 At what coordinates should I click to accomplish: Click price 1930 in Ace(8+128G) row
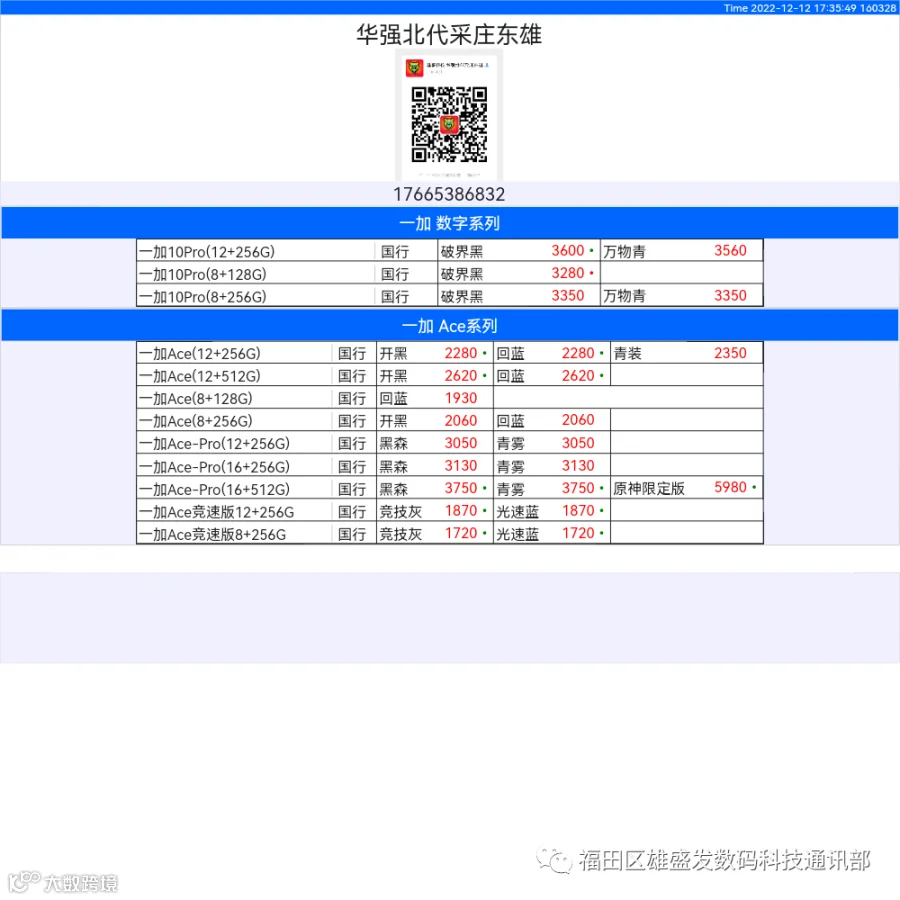pyautogui.click(x=461, y=398)
